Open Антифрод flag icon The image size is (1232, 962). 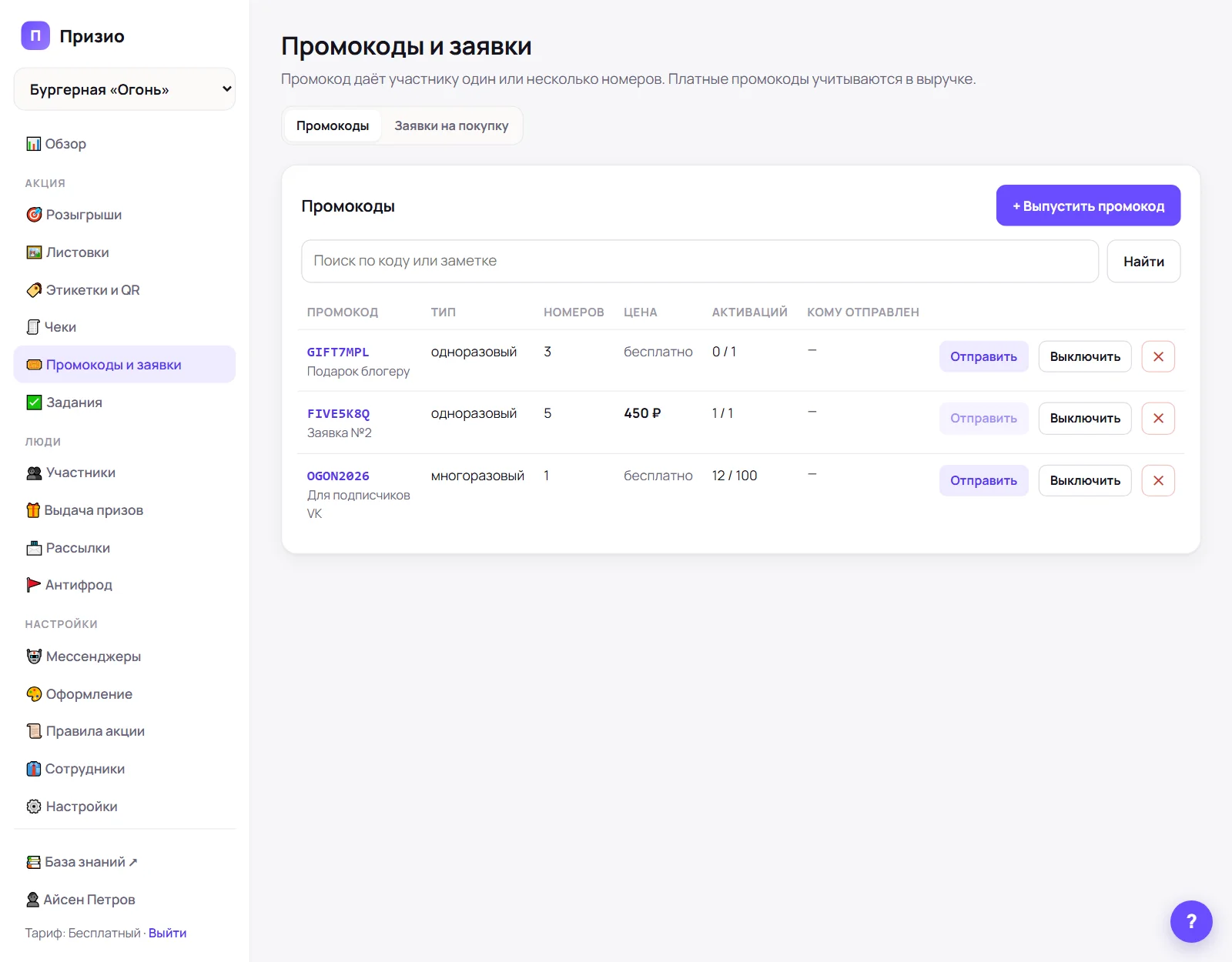[x=34, y=585]
